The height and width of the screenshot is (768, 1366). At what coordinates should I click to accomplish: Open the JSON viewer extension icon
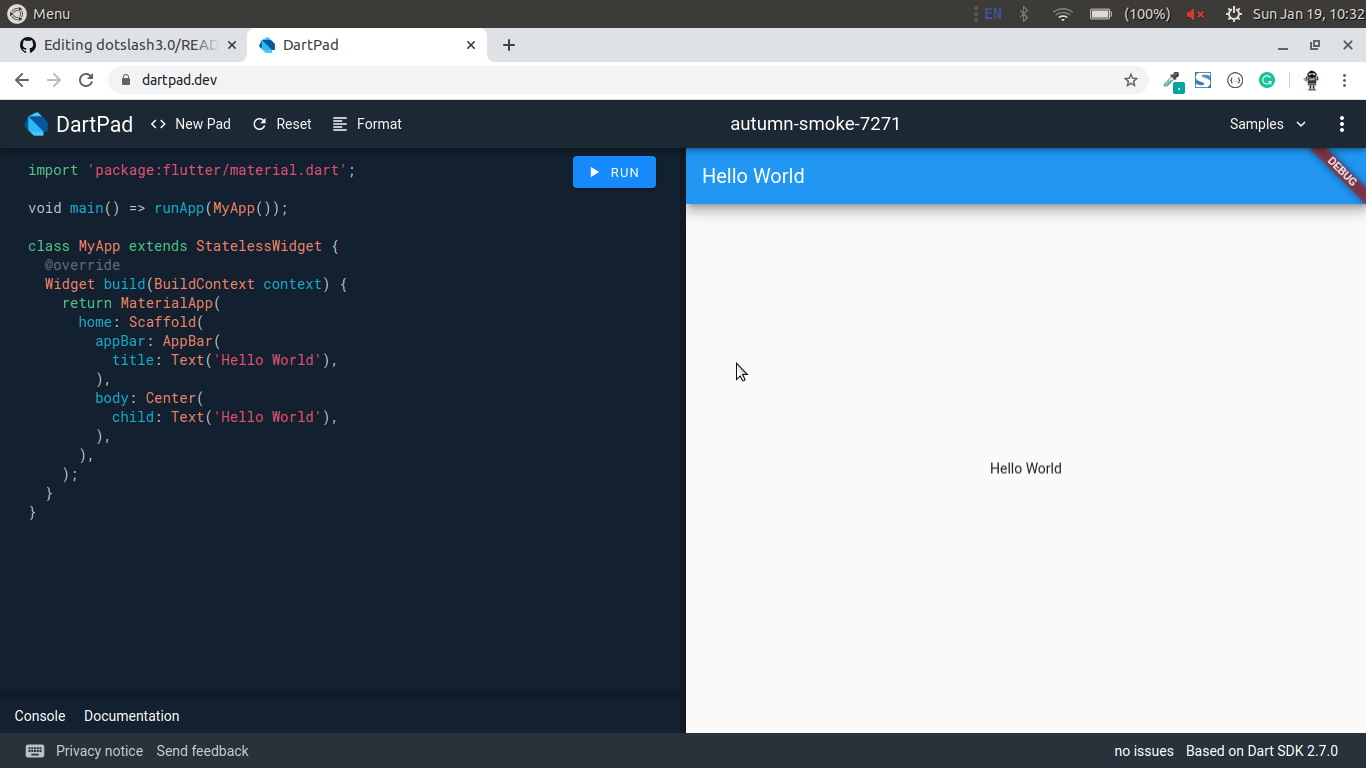coord(1235,80)
